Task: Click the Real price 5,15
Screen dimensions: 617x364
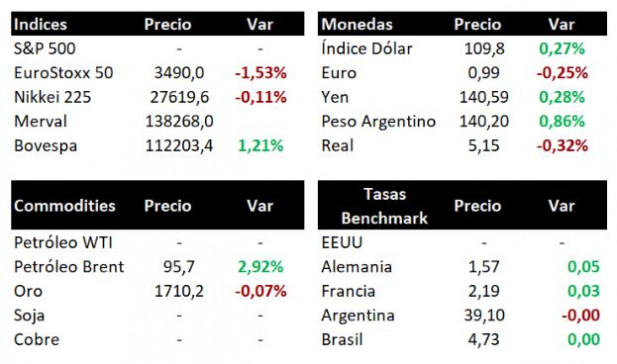Action: [x=484, y=146]
